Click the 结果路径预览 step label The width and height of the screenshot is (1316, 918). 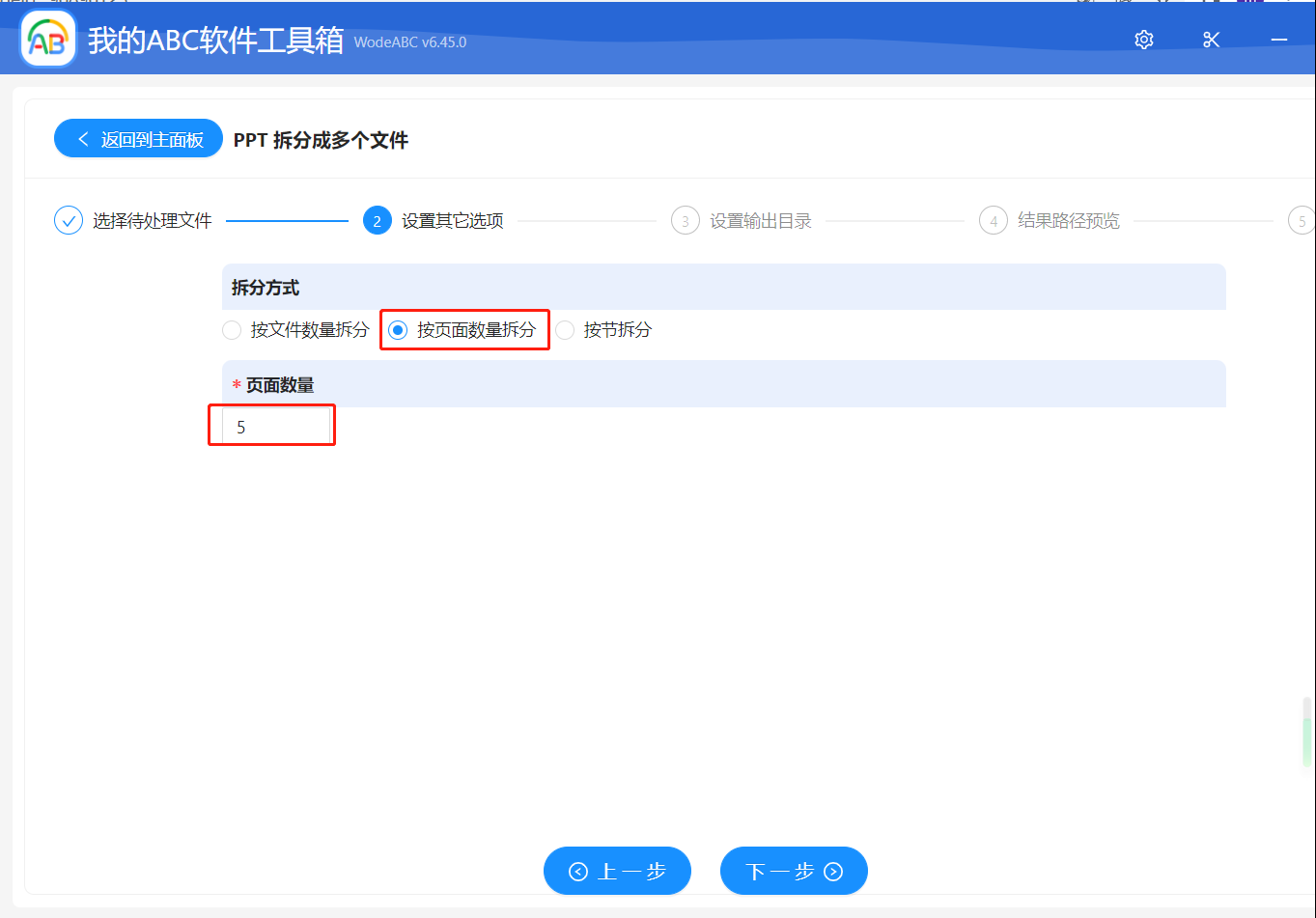(1066, 220)
